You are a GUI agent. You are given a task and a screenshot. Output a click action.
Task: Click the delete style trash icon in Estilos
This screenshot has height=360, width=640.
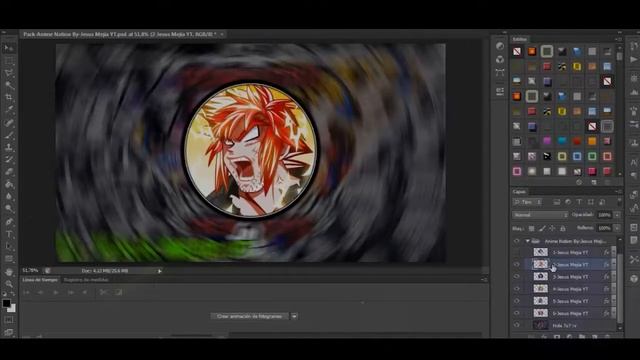pos(607,182)
